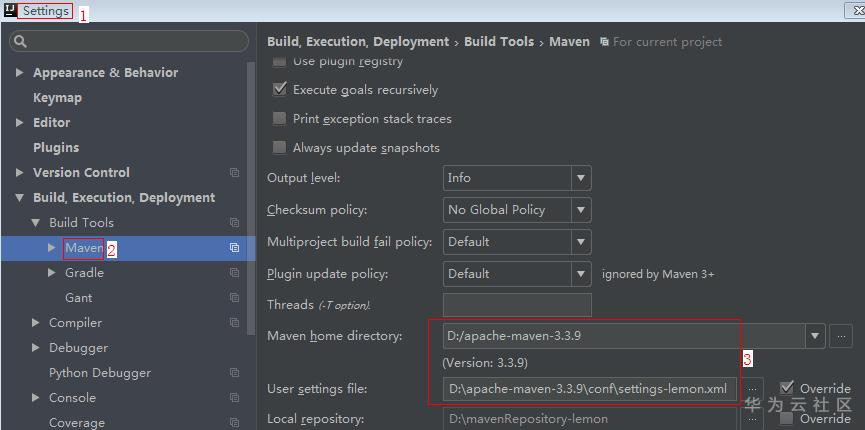Screen dimensions: 865x430
Task: Open the Plugins settings page
Action: tap(56, 148)
